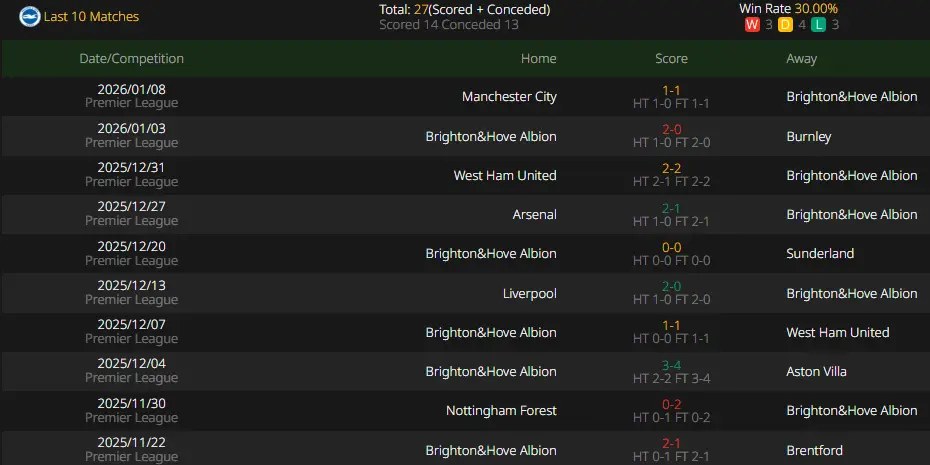Viewport: 930px width, 465px height.
Task: Click the 0-0 score versus Sunderland
Action: click(671, 247)
